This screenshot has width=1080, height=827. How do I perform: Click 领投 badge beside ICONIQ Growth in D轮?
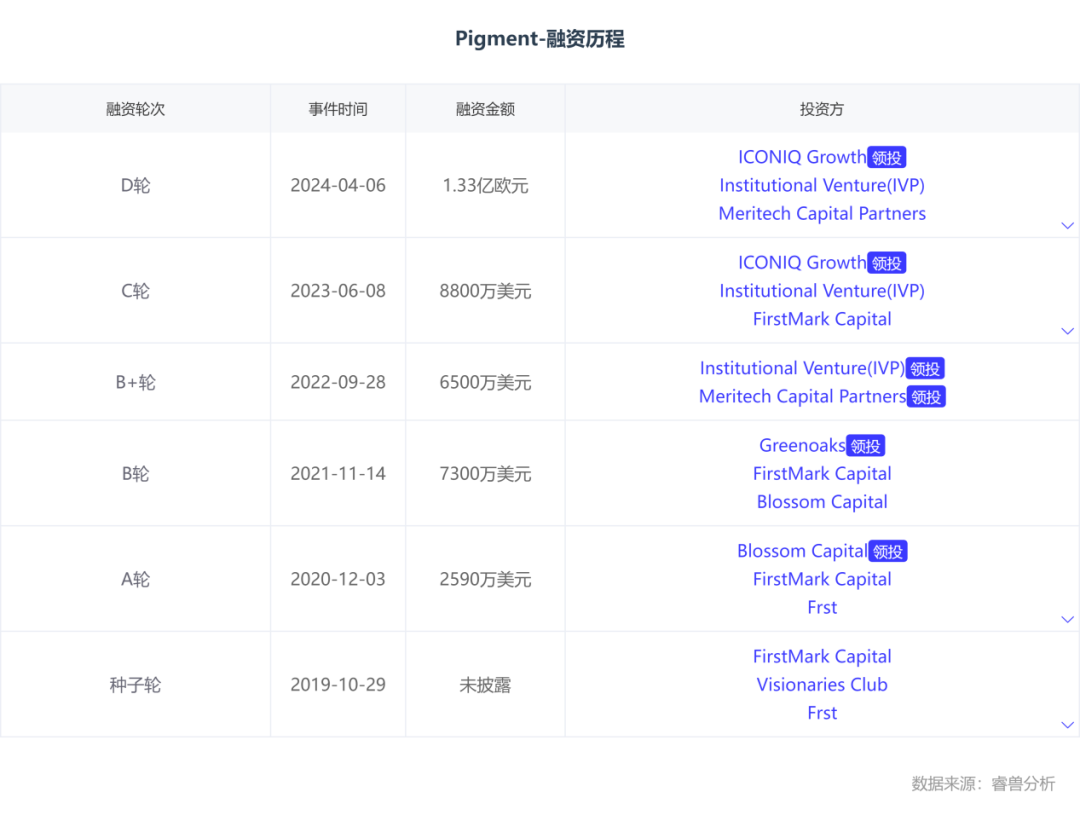click(x=886, y=157)
